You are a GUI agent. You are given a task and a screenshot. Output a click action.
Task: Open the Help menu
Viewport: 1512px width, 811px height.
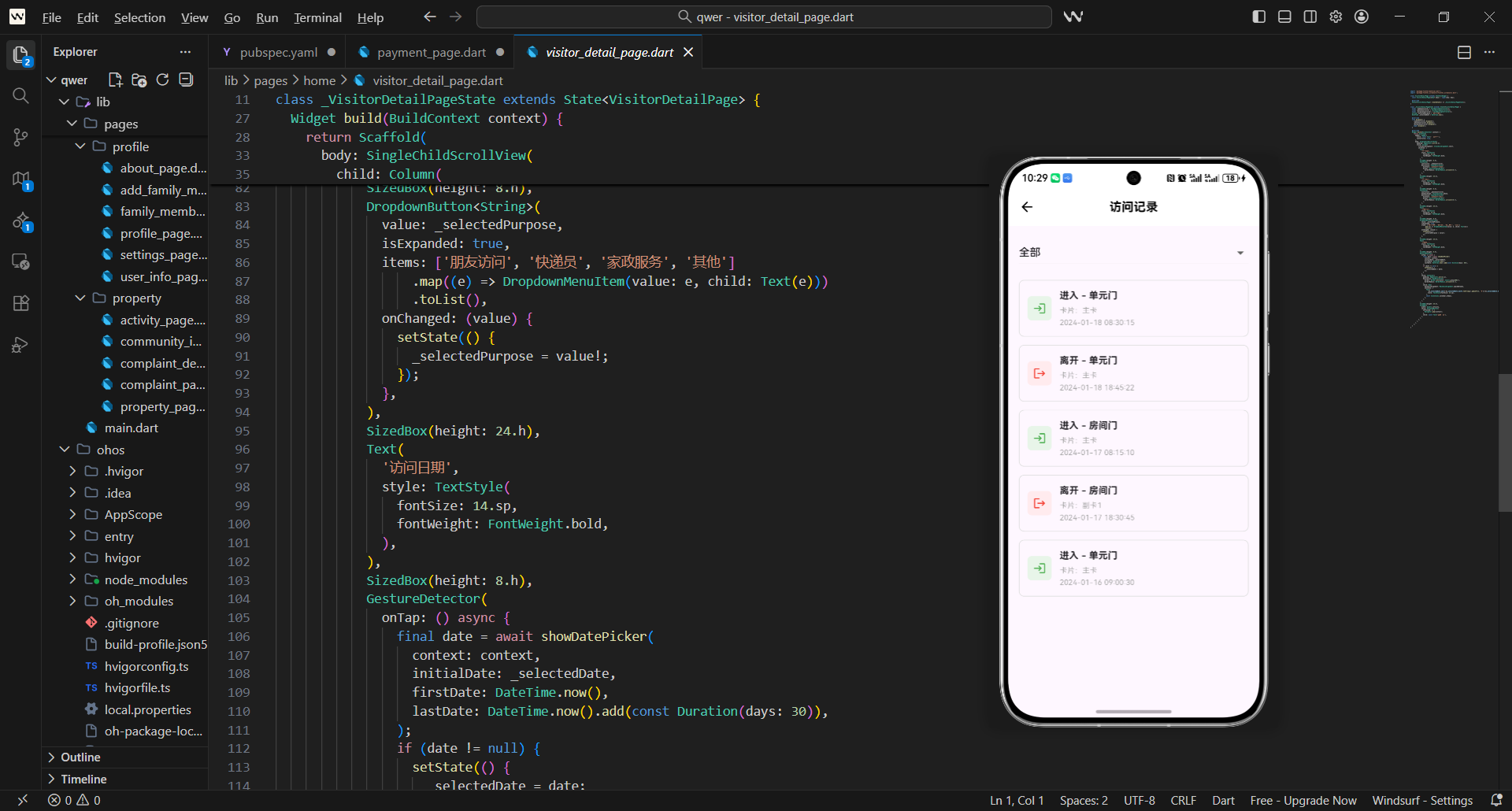[x=370, y=17]
